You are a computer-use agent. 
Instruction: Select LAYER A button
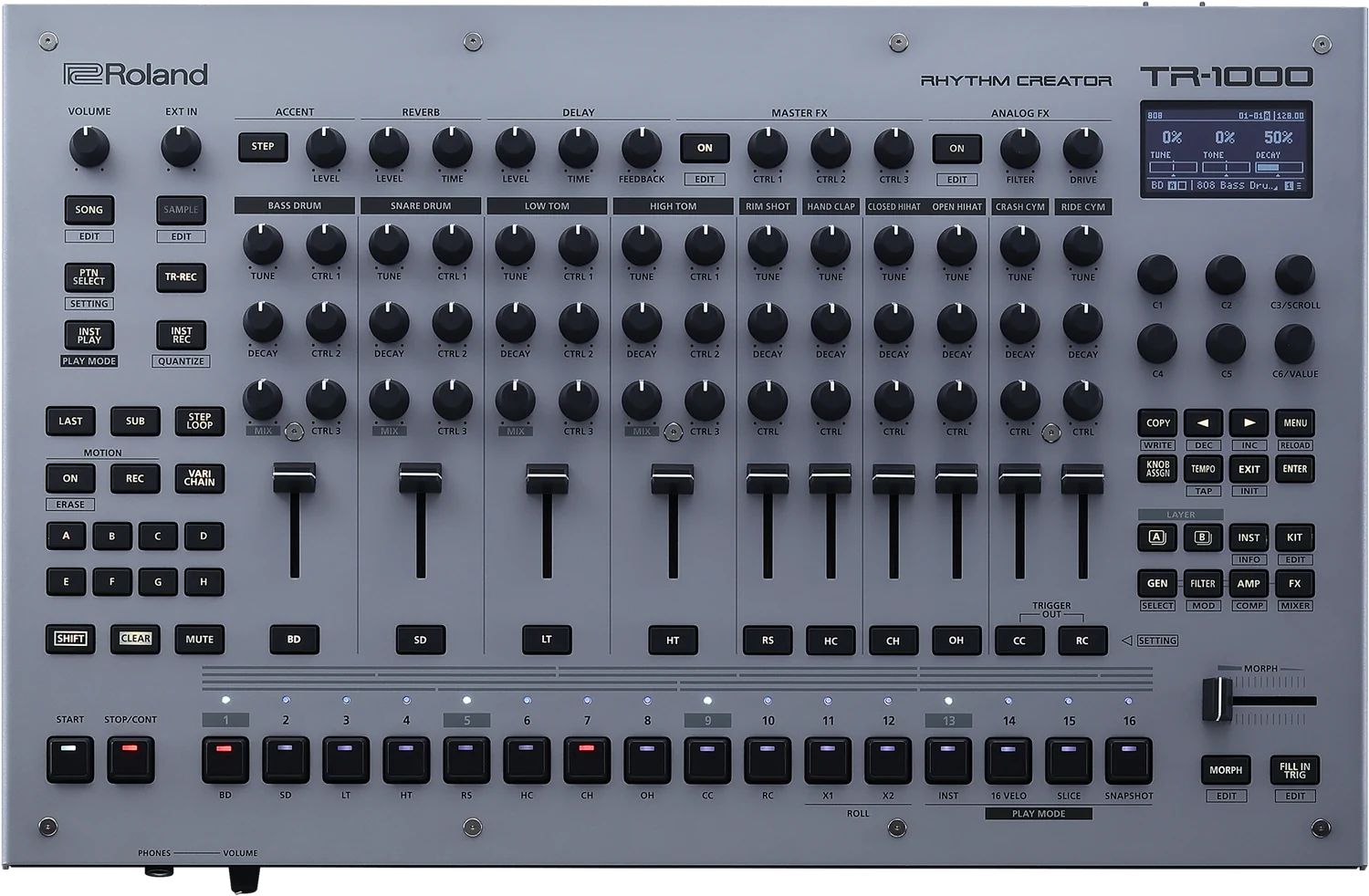click(x=1157, y=537)
